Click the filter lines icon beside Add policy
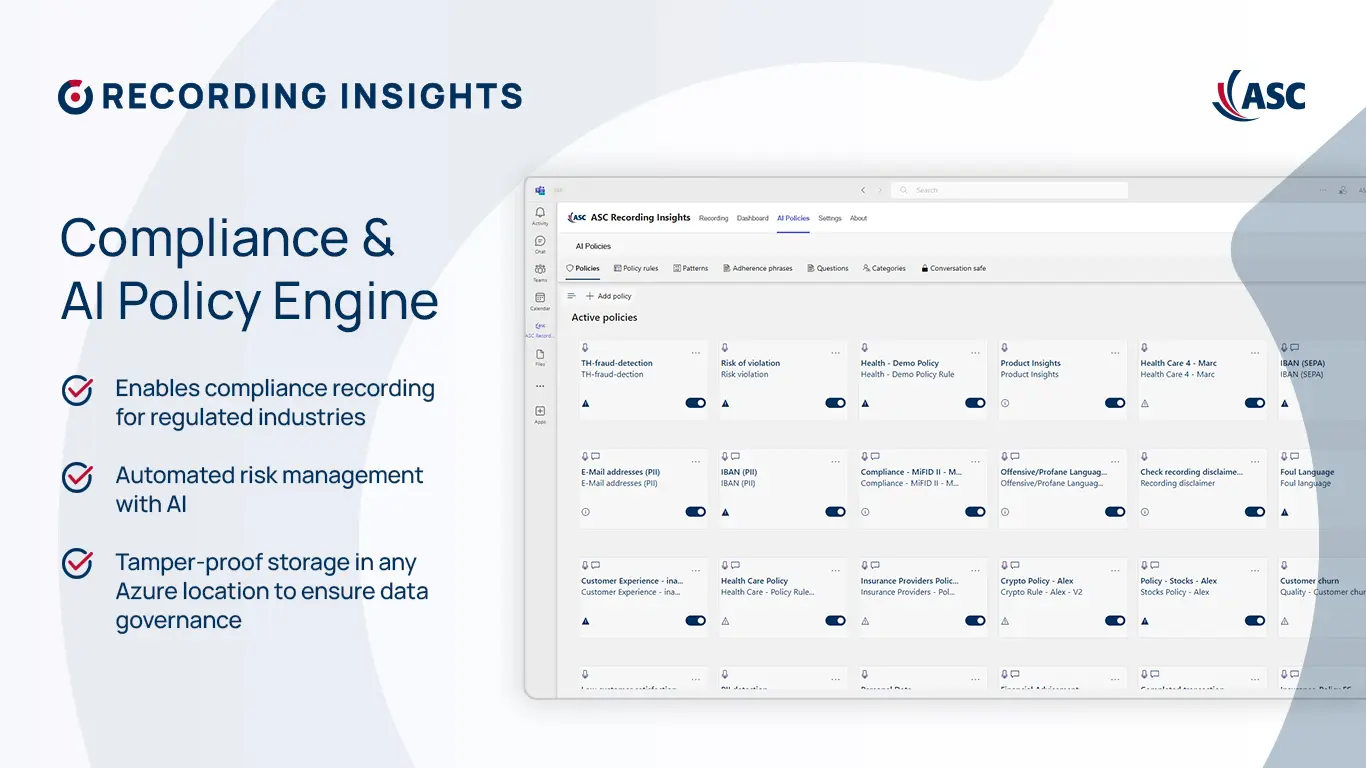This screenshot has width=1366, height=768. pyautogui.click(x=572, y=296)
